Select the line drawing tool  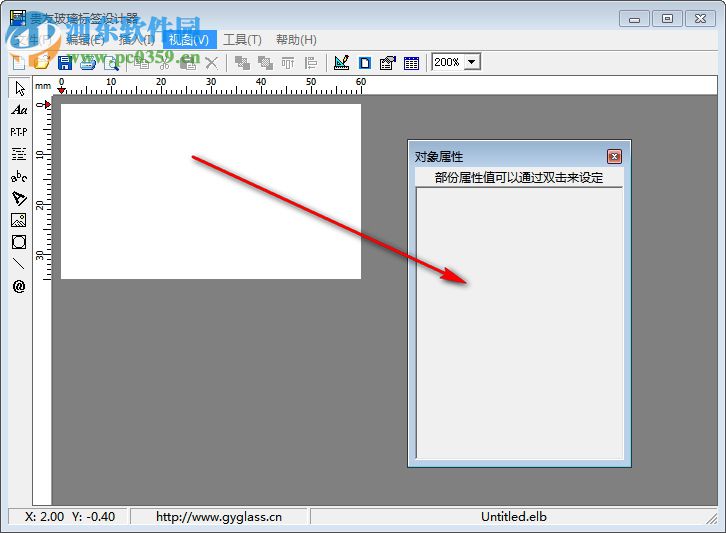19,264
